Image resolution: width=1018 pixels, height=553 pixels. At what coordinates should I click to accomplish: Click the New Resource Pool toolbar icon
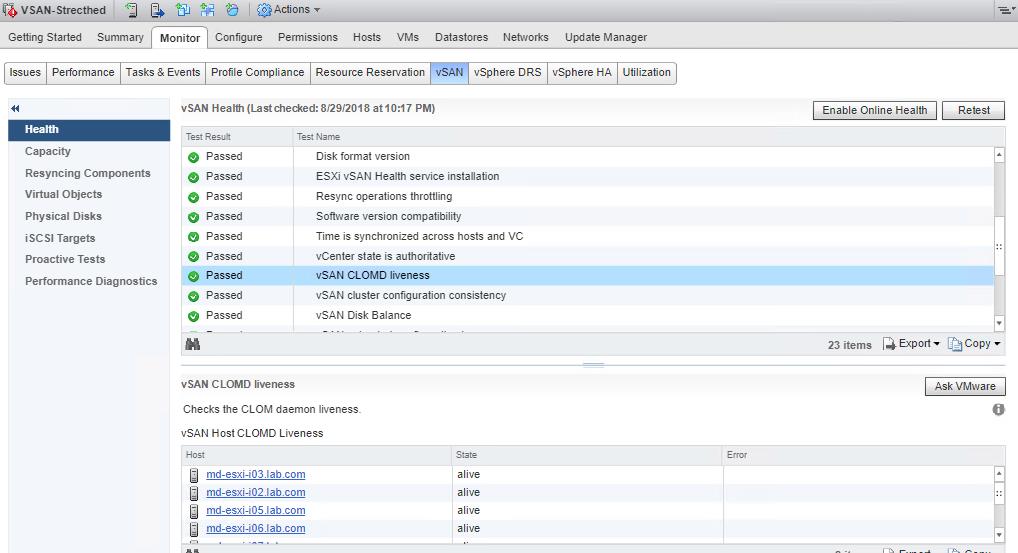232,10
